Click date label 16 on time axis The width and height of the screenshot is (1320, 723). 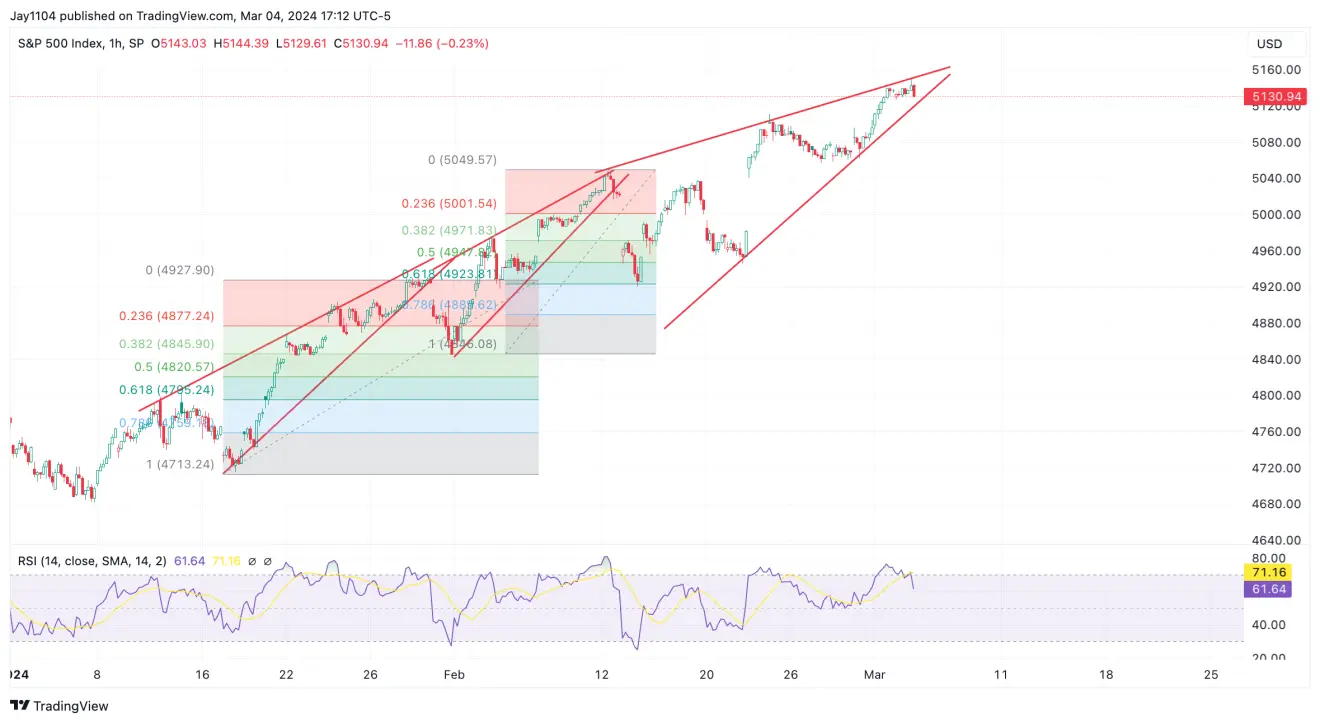coord(202,675)
